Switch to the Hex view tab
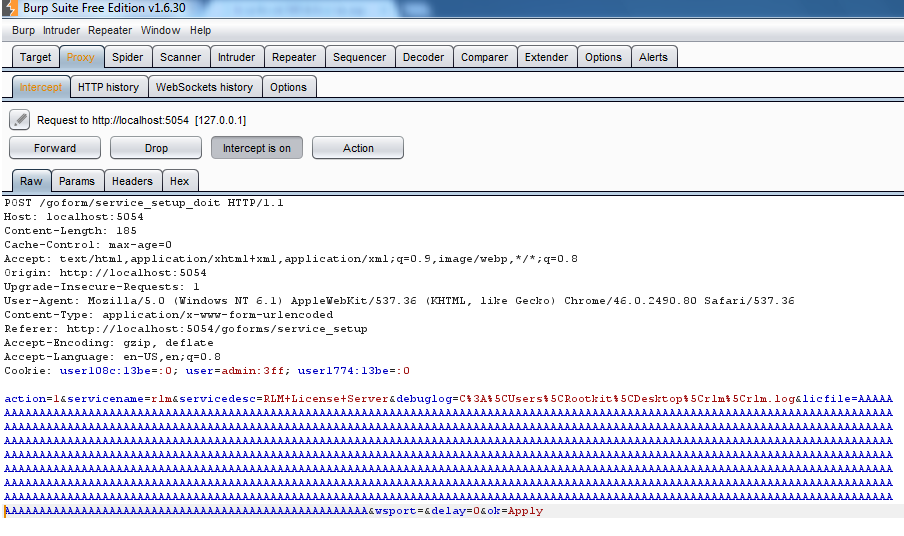904x536 pixels. pos(179,181)
